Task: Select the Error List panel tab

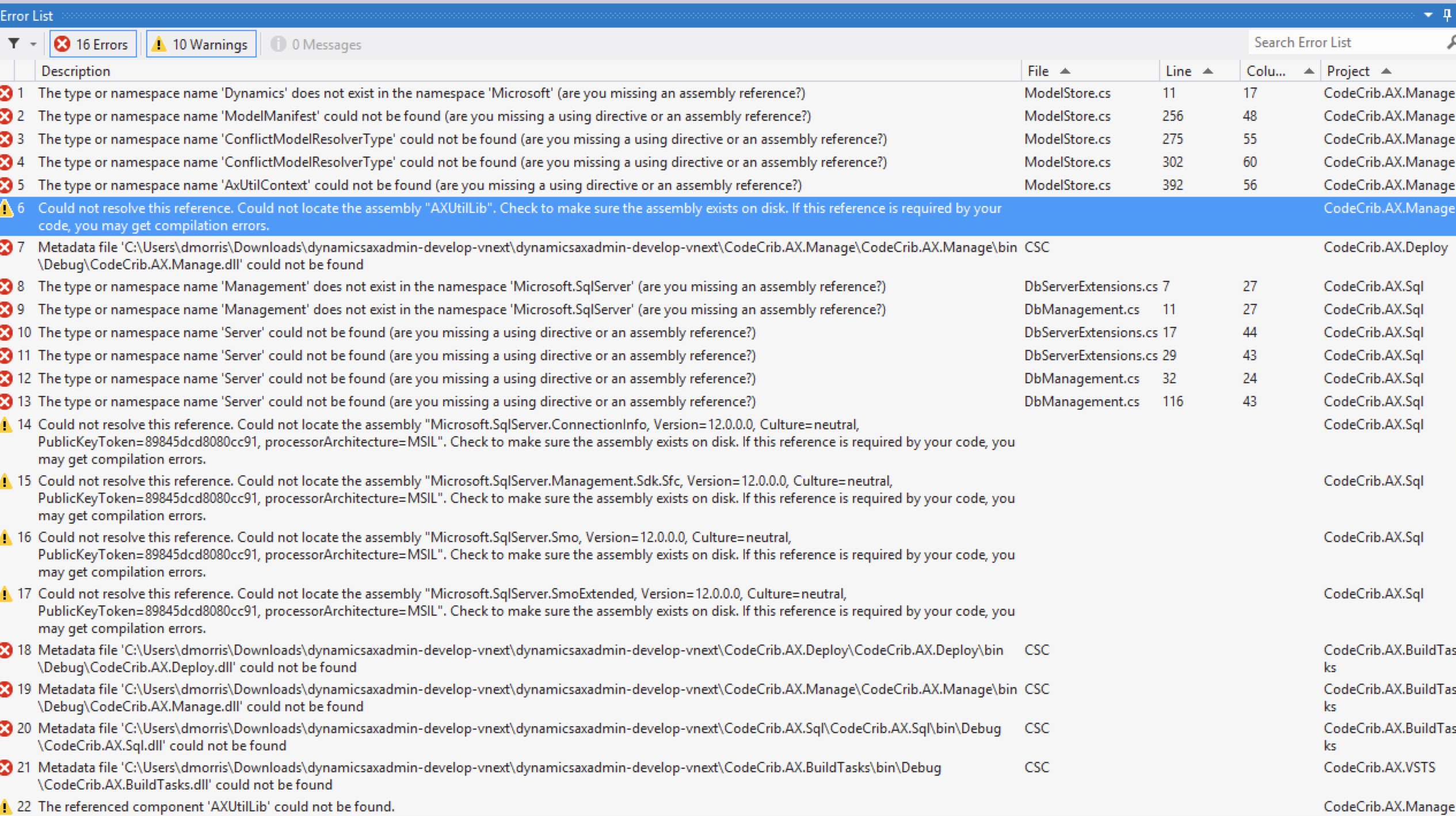Action: point(26,15)
